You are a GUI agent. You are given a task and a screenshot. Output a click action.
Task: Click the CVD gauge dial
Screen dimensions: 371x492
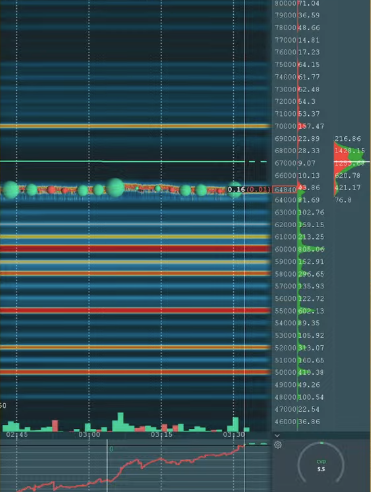[x=321, y=463]
